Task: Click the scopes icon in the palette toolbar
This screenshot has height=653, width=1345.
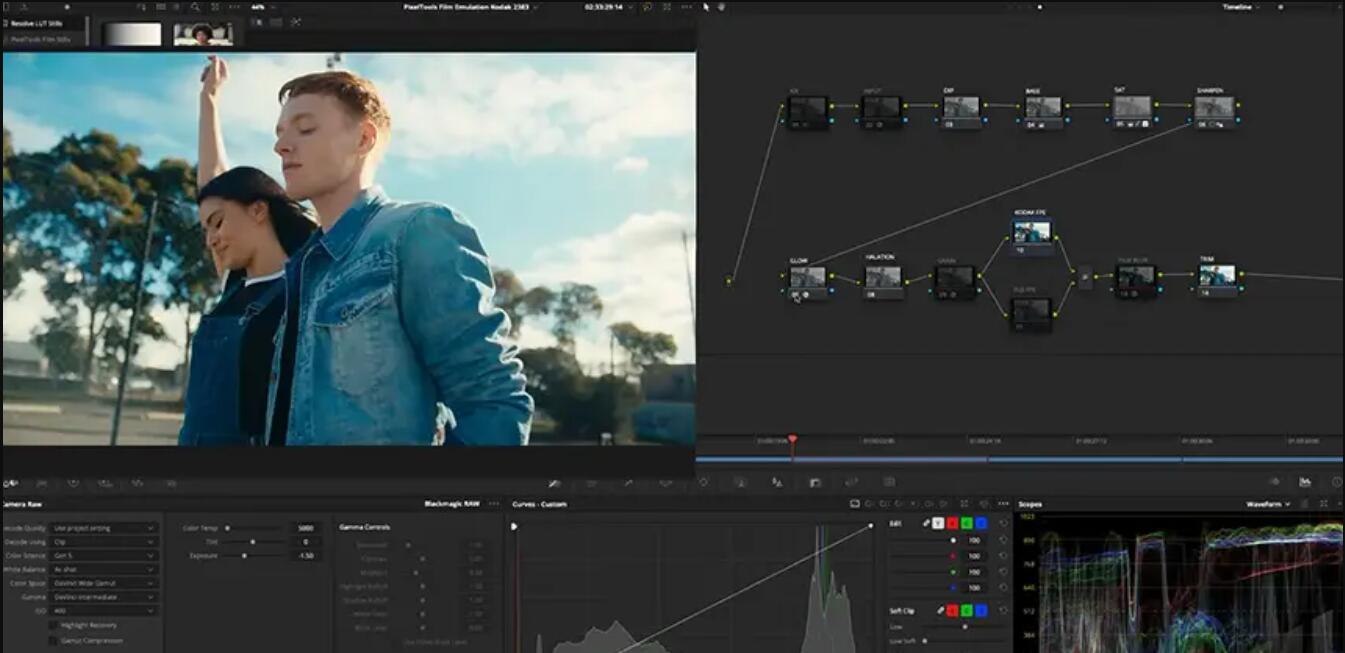Action: coord(1305,482)
